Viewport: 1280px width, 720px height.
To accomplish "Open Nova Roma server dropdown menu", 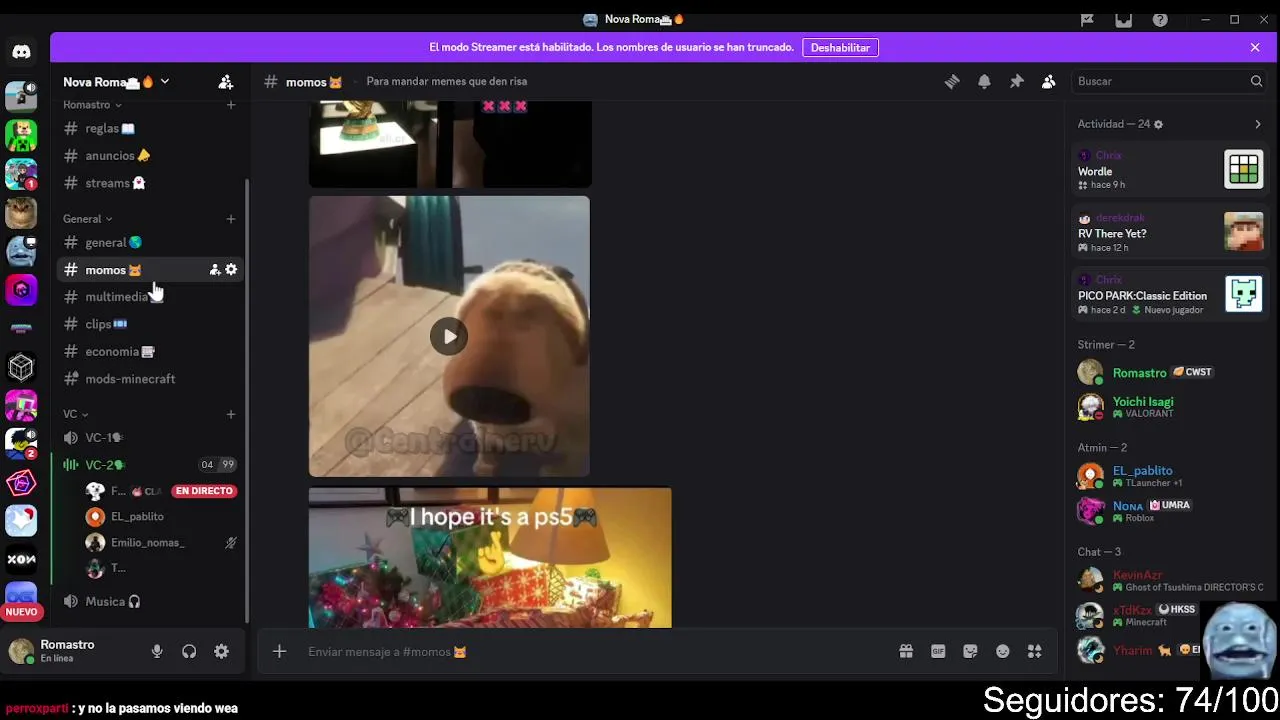I will click(x=116, y=82).
